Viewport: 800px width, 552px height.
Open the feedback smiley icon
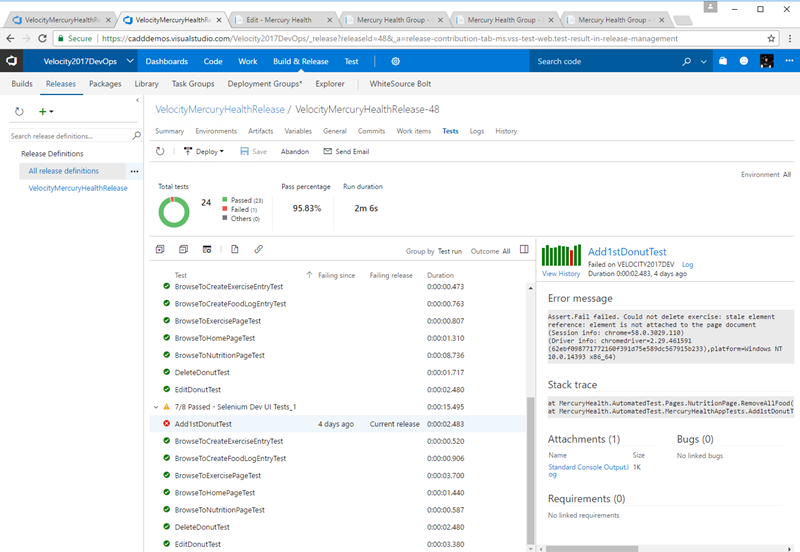tap(744, 61)
